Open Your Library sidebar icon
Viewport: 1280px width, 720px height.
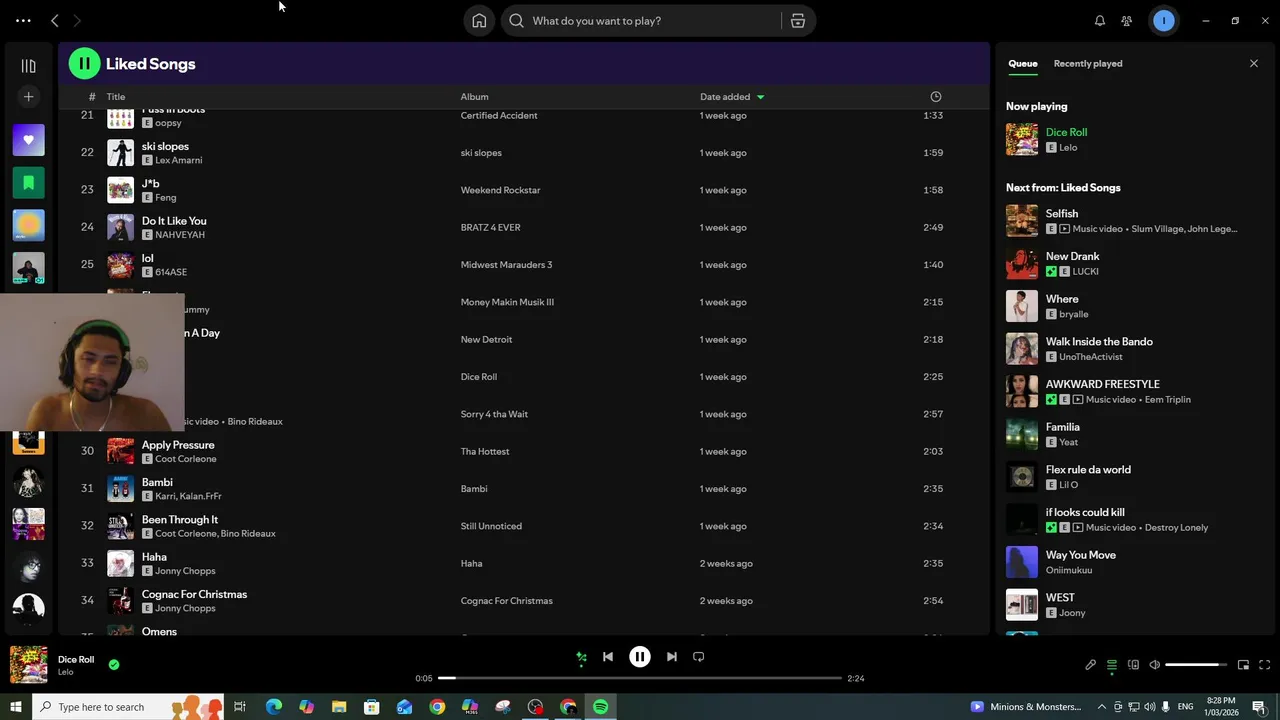coord(28,66)
